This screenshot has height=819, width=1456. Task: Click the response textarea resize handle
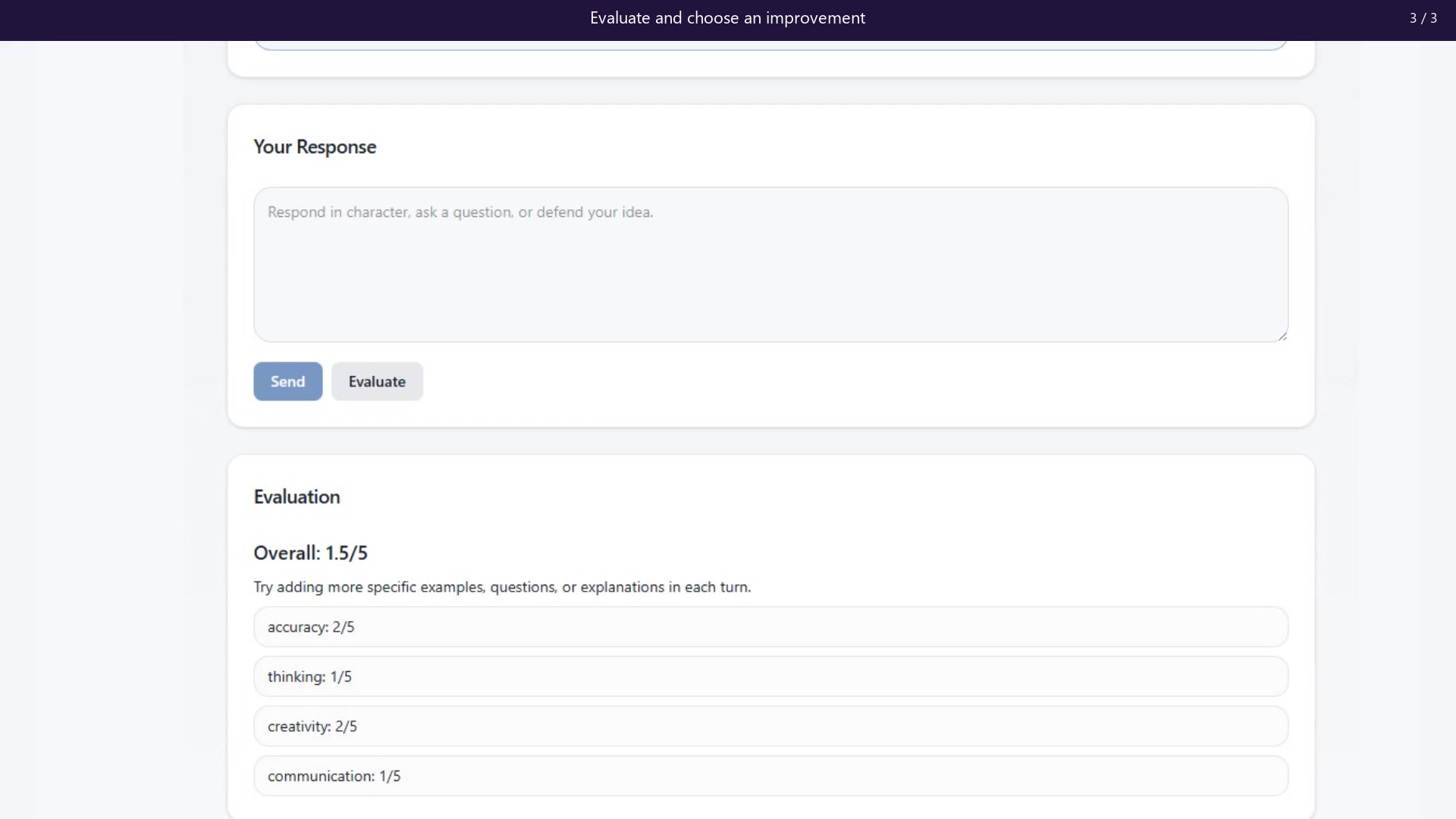(1282, 336)
